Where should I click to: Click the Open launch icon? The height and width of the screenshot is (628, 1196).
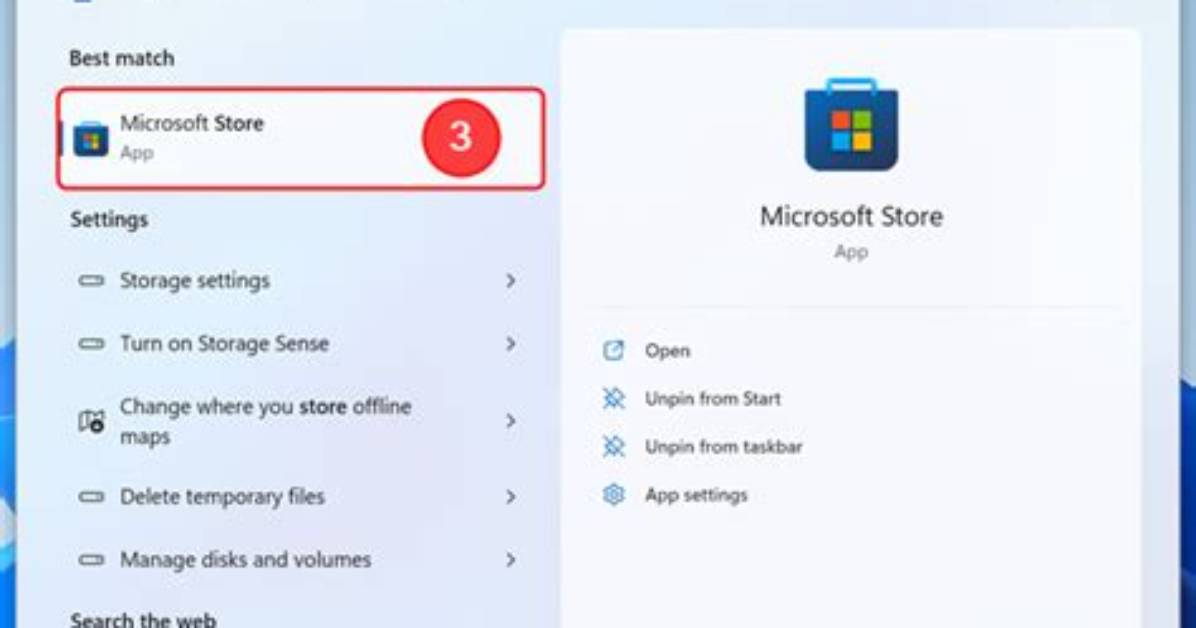pyautogui.click(x=613, y=350)
